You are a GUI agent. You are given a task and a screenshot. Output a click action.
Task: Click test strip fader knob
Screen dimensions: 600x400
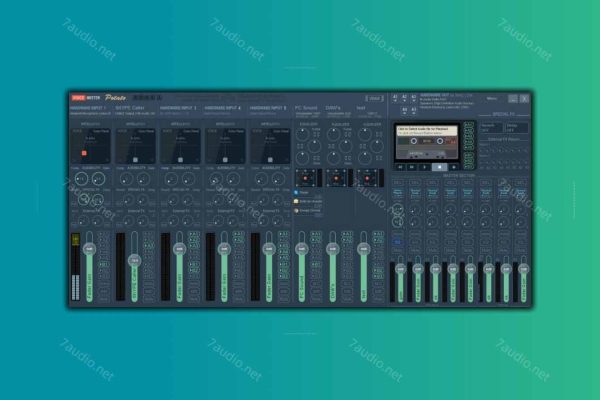364,249
